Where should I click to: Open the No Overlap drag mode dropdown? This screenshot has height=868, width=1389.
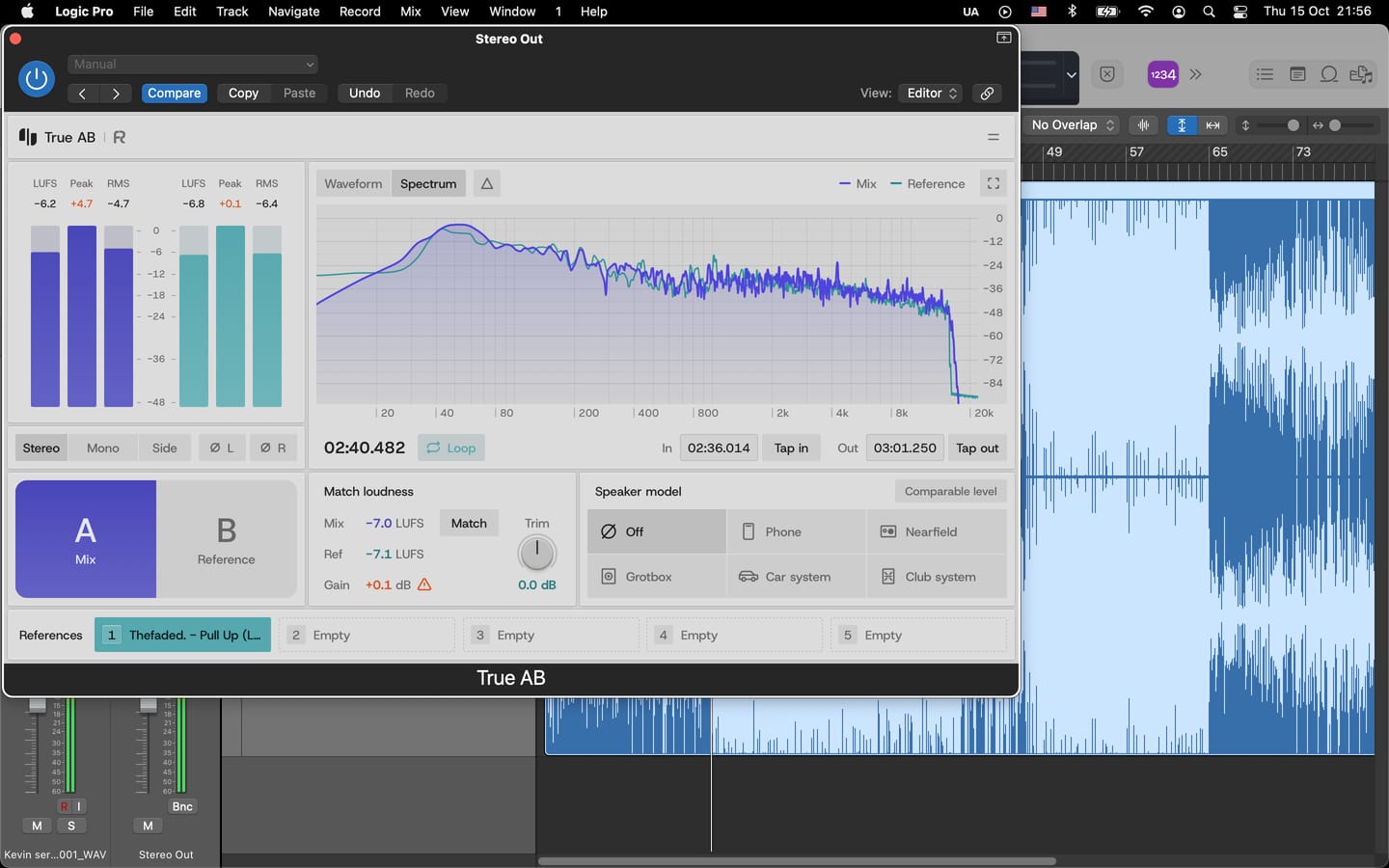tap(1073, 125)
